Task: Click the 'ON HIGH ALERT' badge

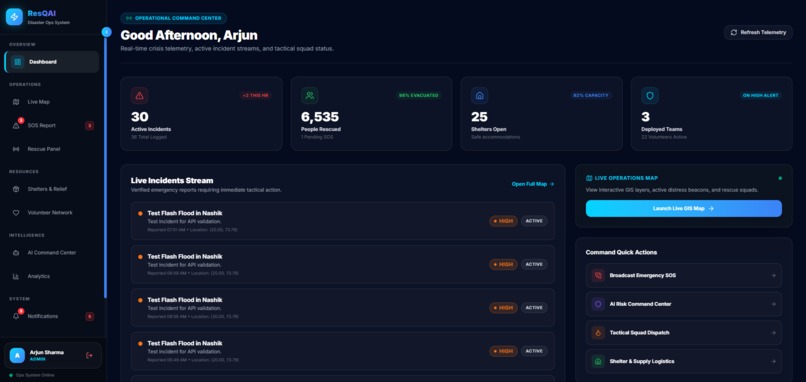Action: 761,96
